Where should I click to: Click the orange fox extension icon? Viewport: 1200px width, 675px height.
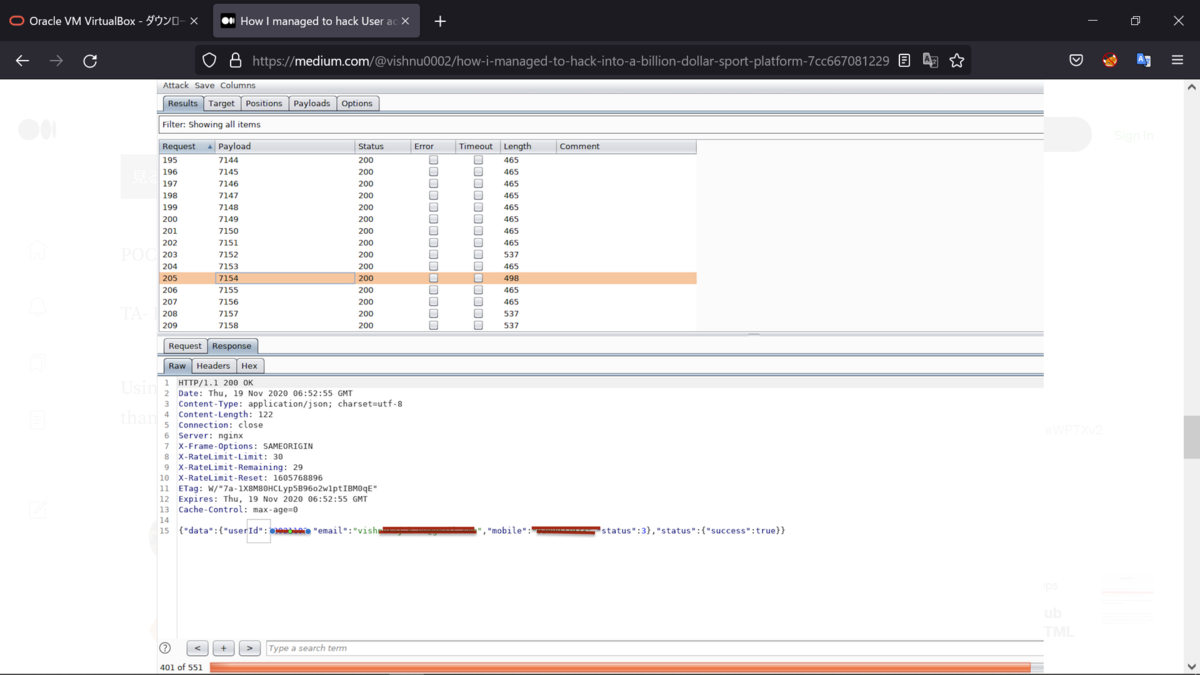1110,61
